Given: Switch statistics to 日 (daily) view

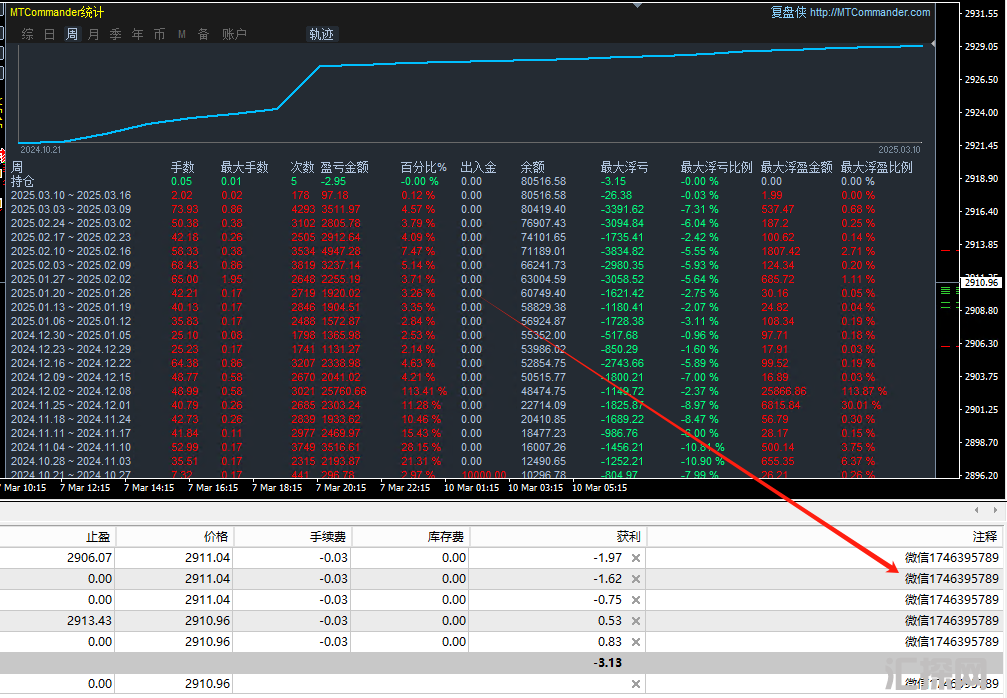Looking at the screenshot, I should coord(49,34).
